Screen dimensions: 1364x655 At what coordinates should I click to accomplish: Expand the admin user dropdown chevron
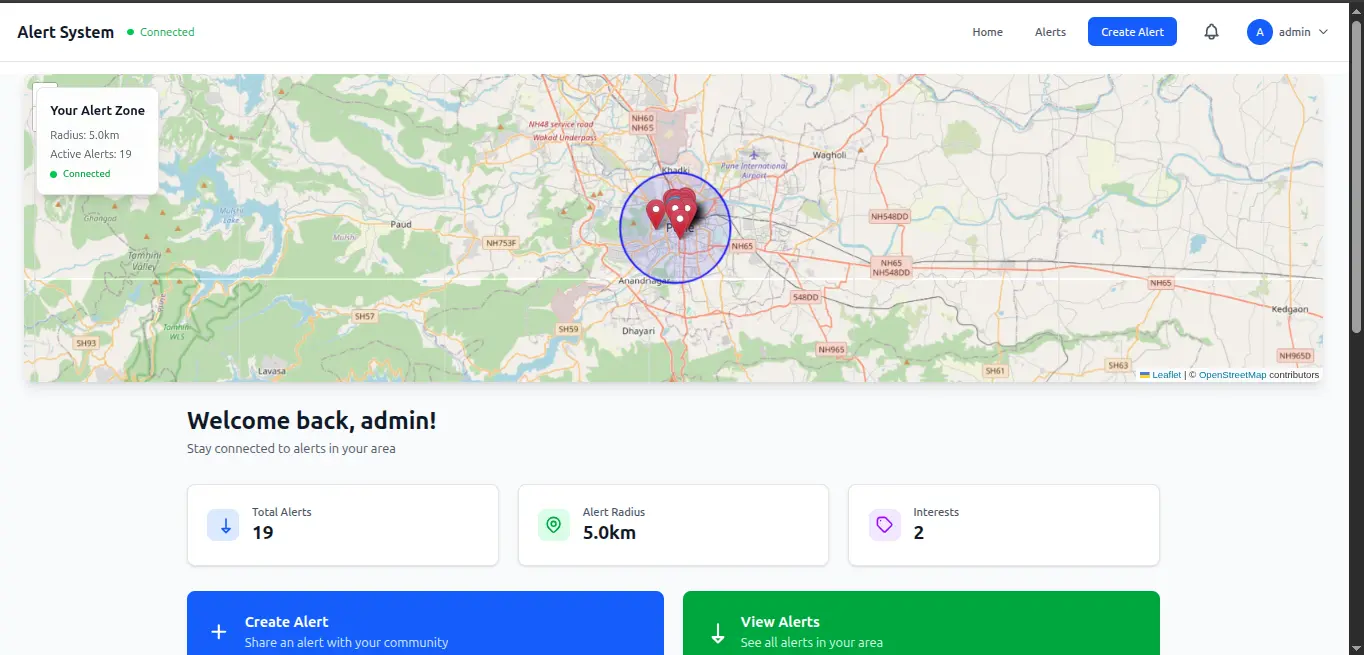coord(1324,32)
